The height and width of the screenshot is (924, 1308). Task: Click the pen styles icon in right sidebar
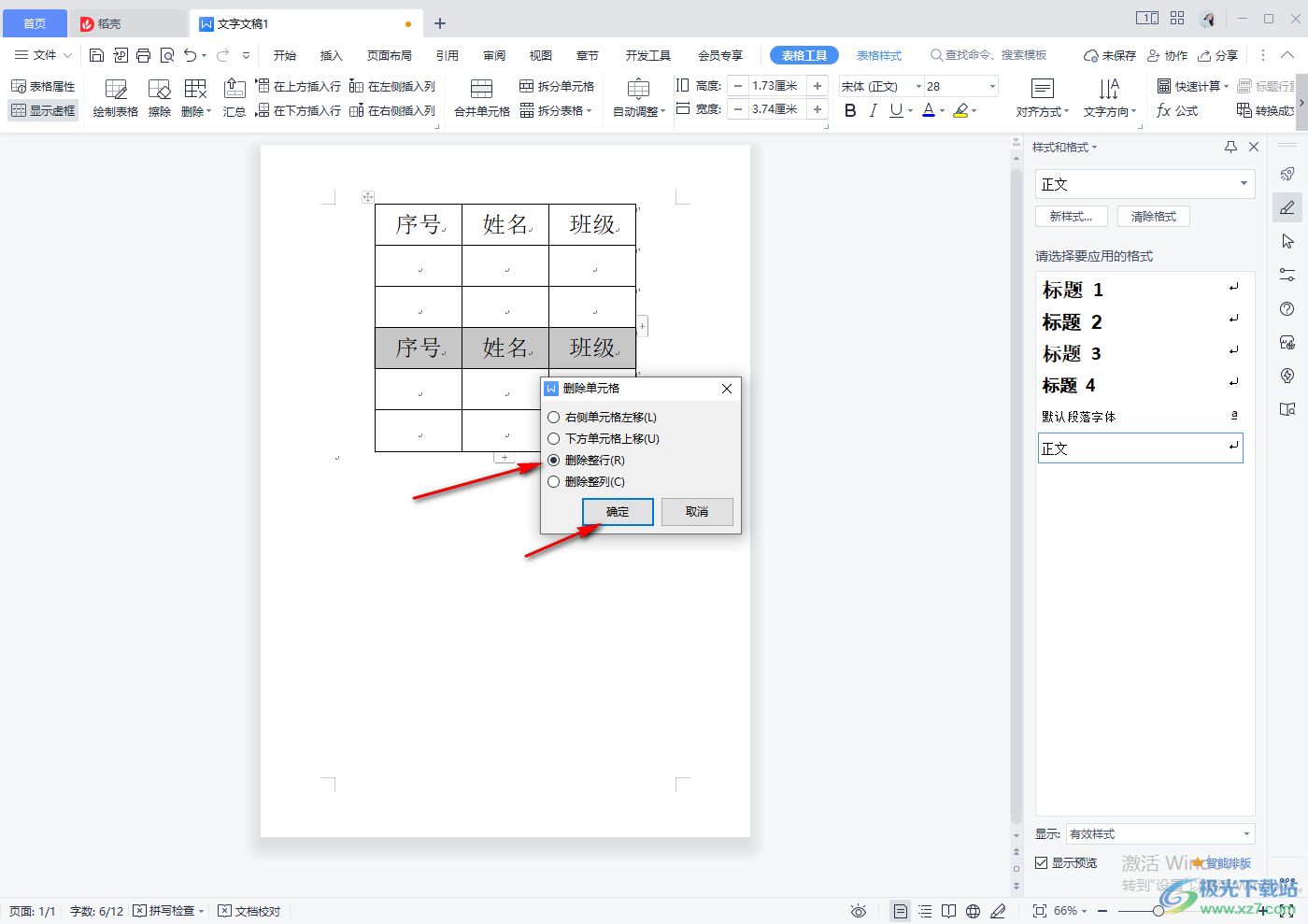(1287, 207)
